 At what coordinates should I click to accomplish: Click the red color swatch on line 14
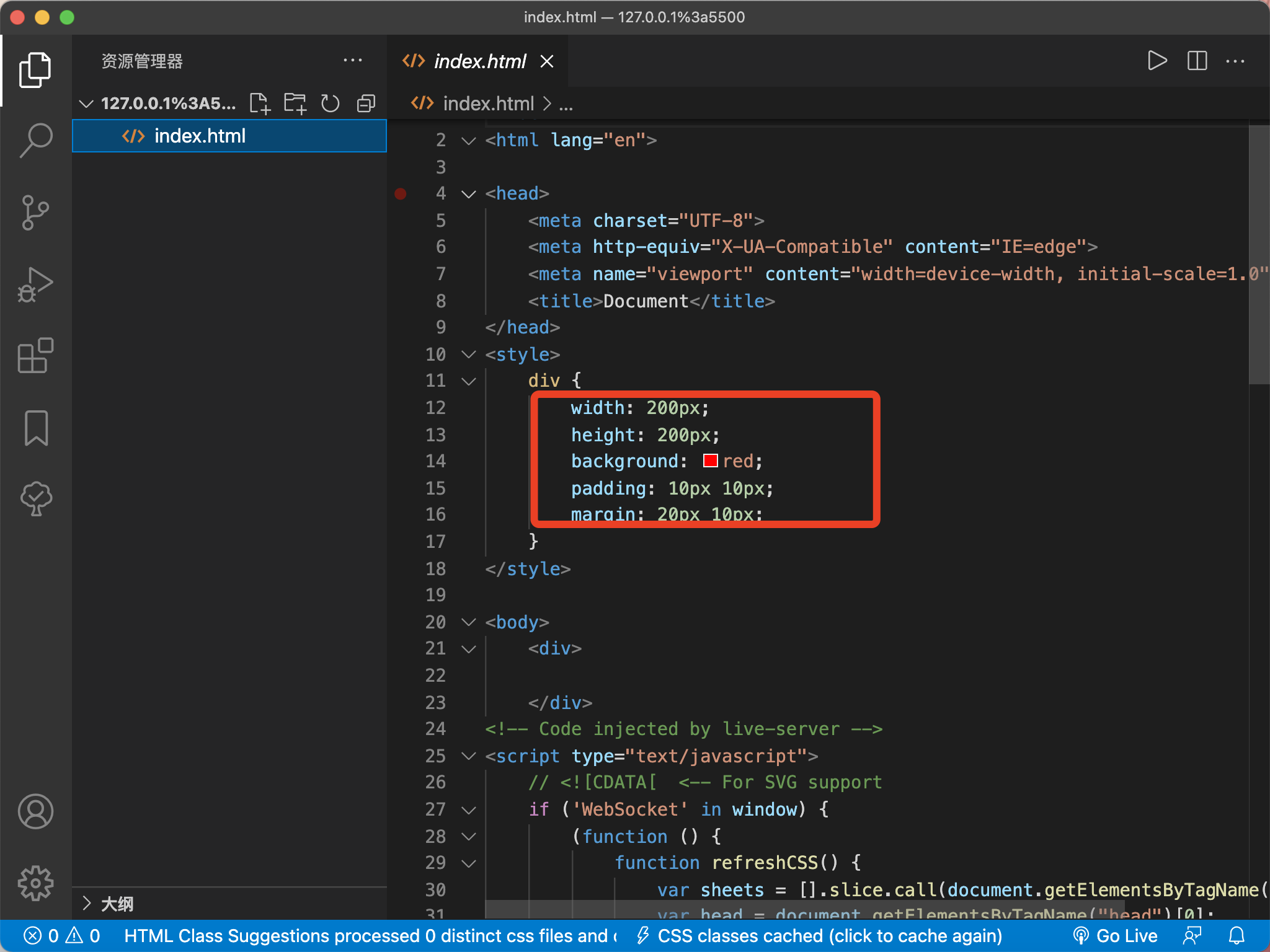pyautogui.click(x=710, y=461)
